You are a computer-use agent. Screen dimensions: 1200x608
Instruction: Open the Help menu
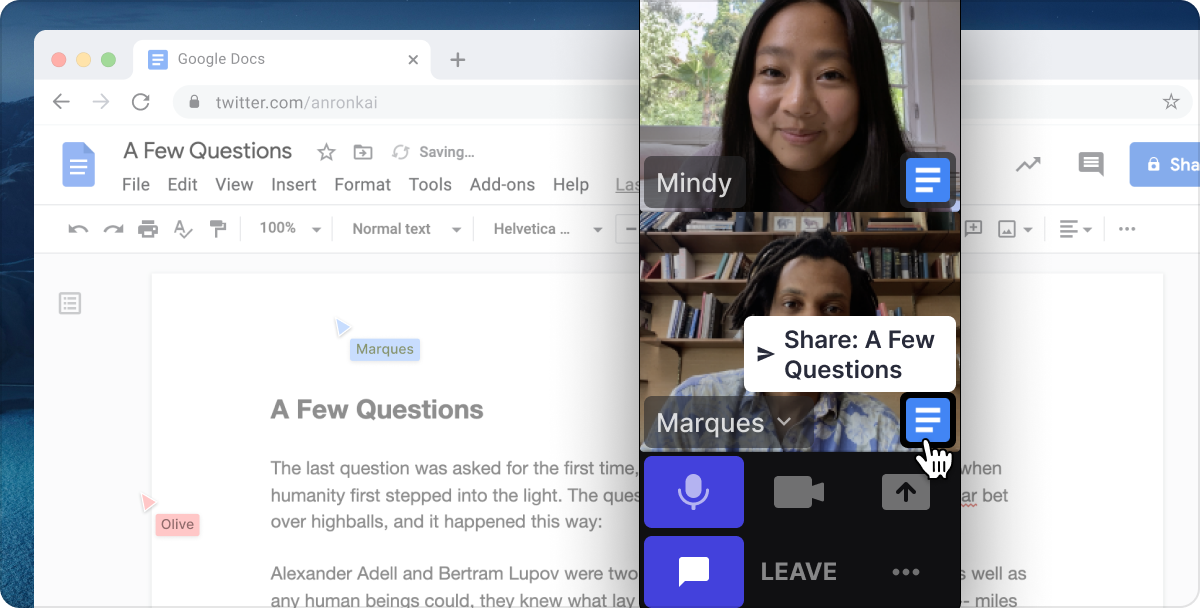571,185
